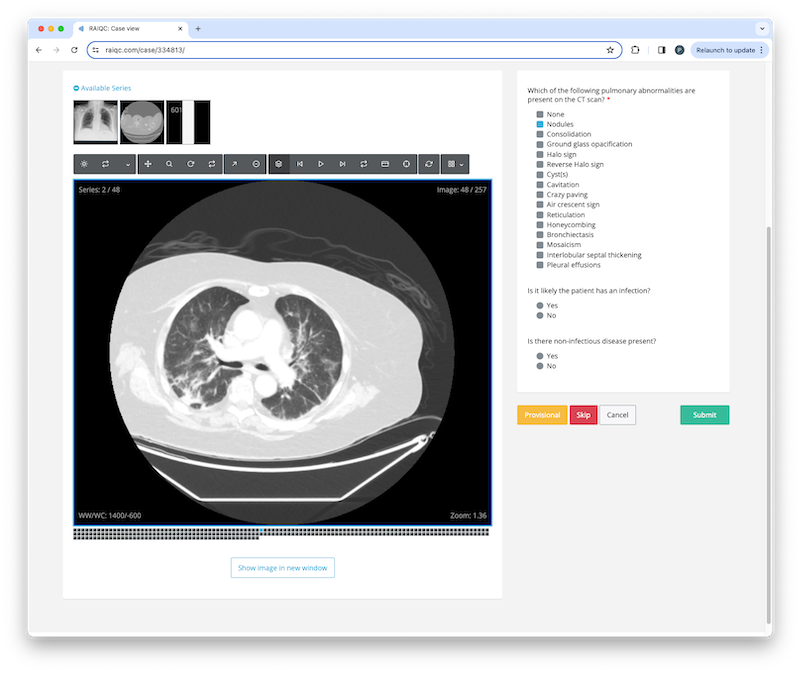
Task: Click the green Submit button
Action: (704, 415)
